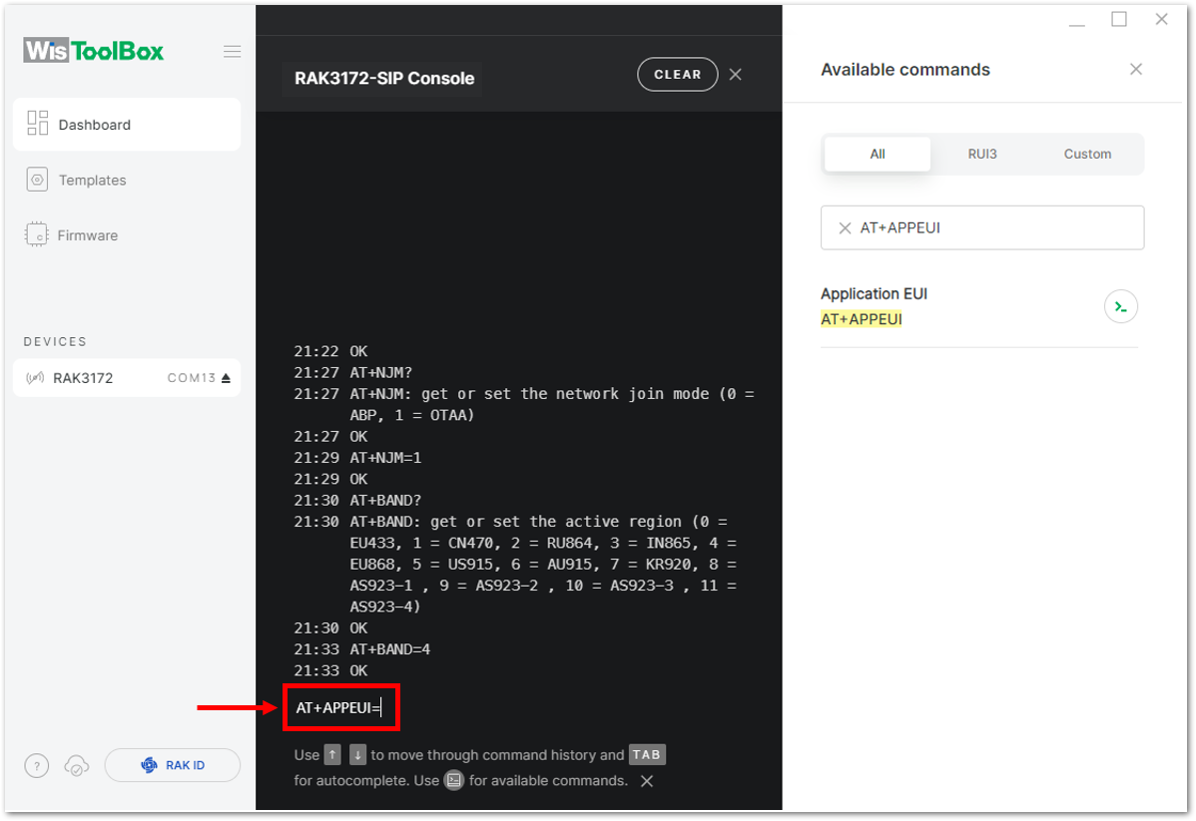Click the AT+NJM? console line

[381, 372]
